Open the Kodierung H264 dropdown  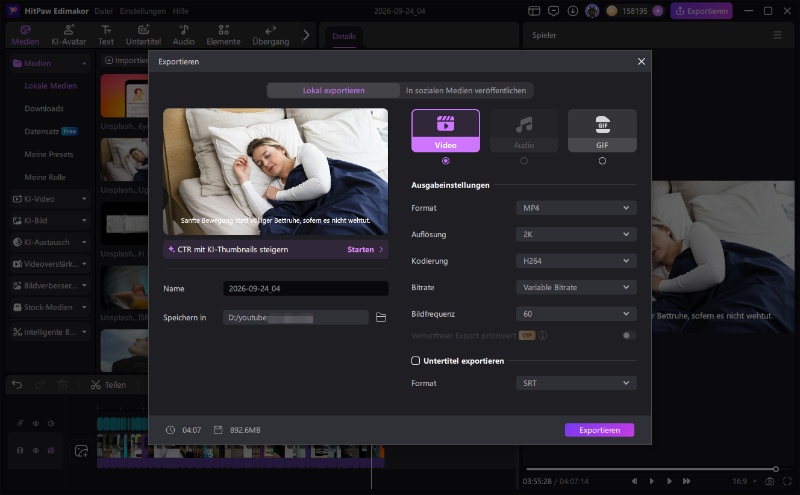pos(576,261)
